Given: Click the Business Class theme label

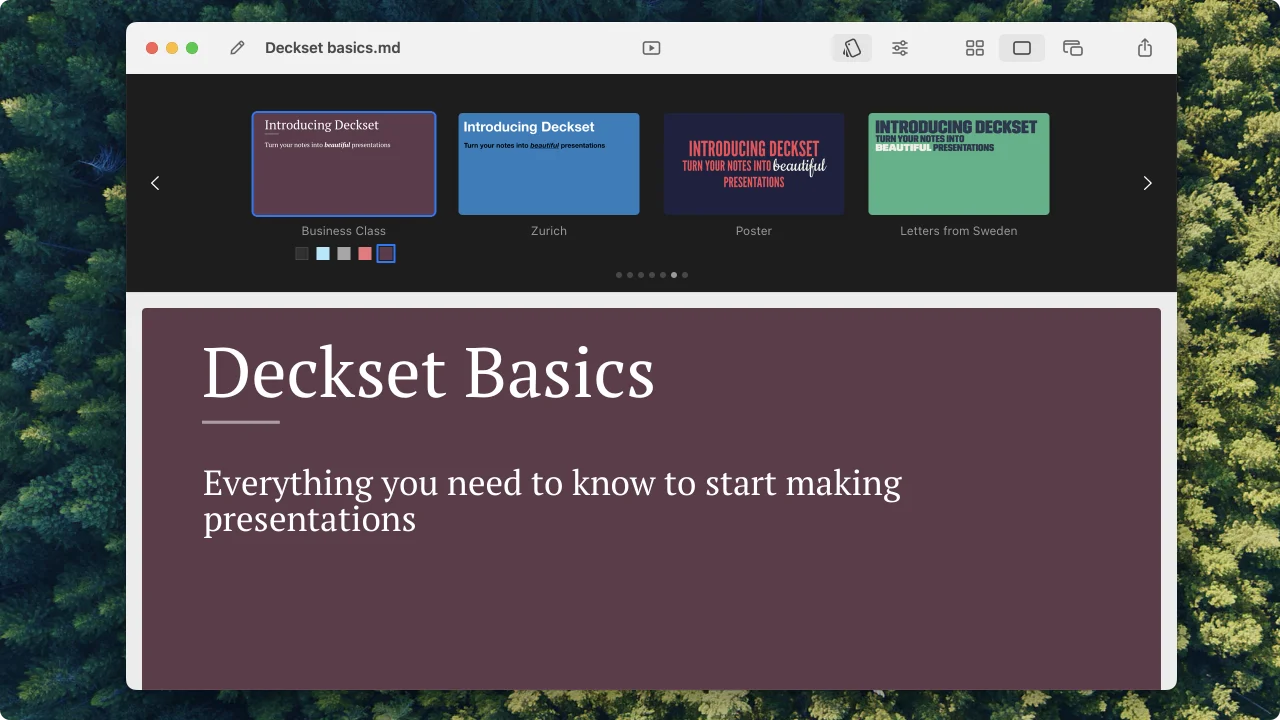Looking at the screenshot, I should pos(344,231).
